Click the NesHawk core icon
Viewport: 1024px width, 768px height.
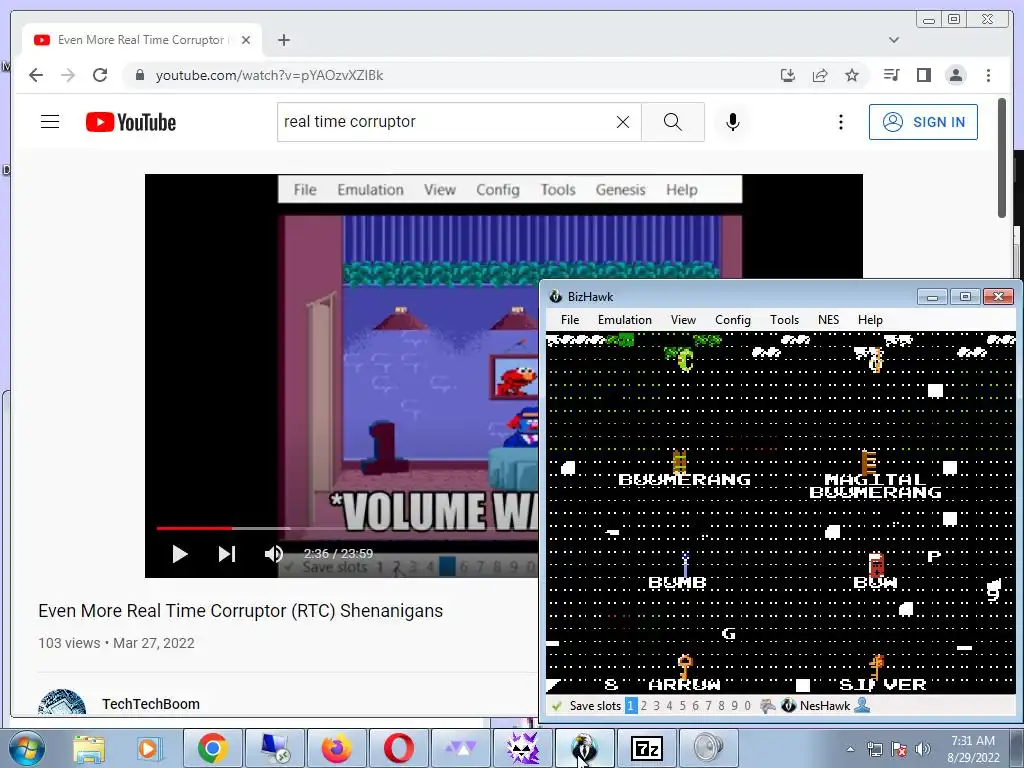coord(788,706)
